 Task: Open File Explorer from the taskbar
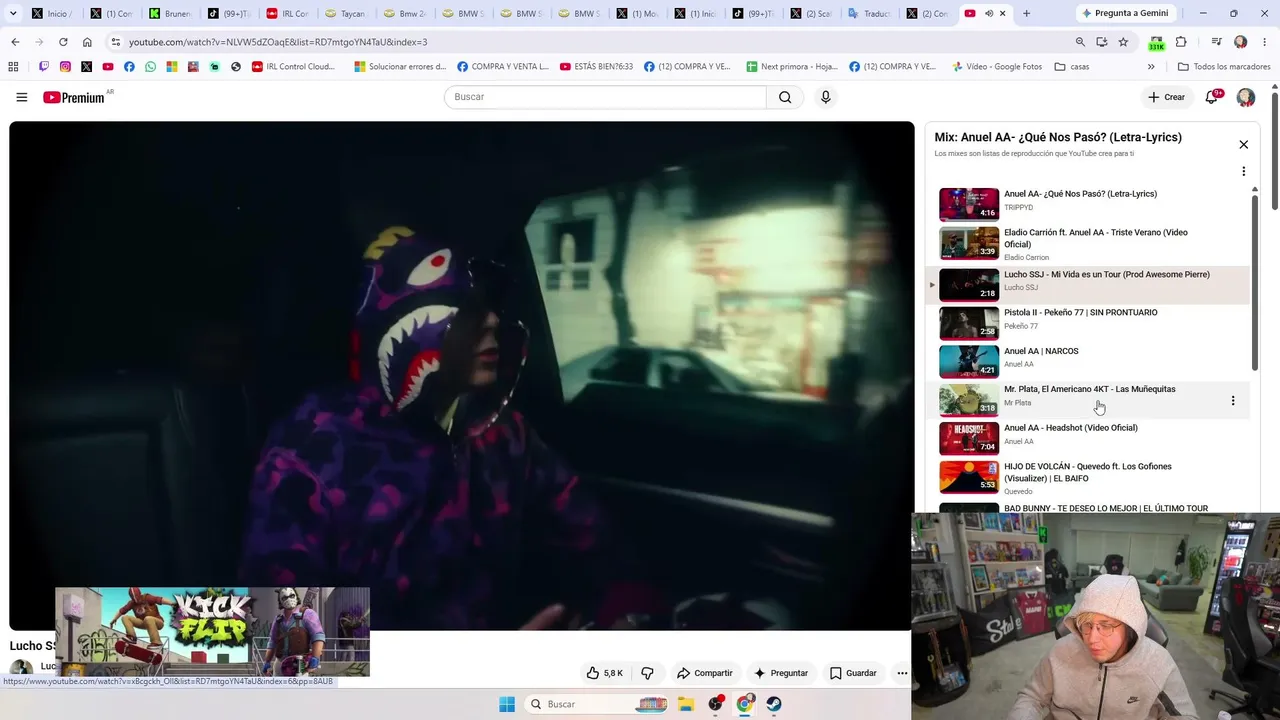[x=686, y=704]
